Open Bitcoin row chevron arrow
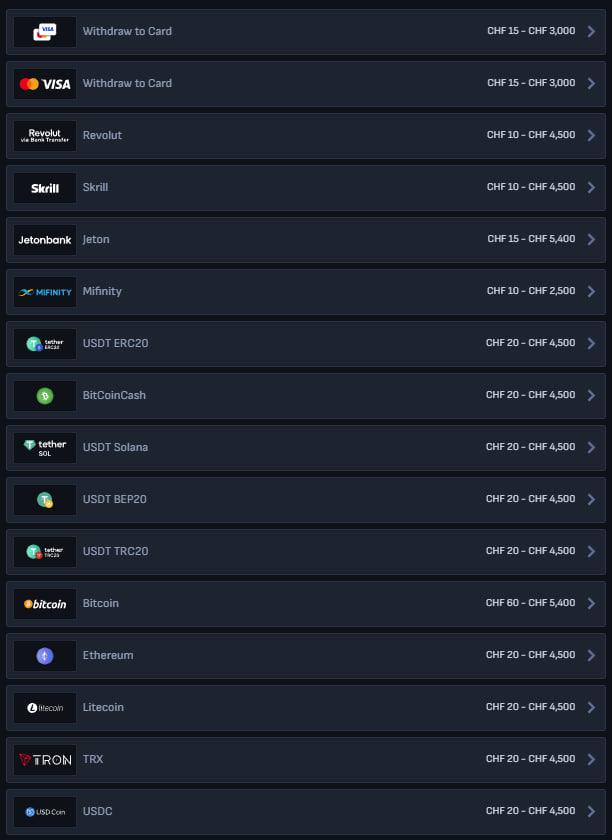The height and width of the screenshot is (840, 612). [x=591, y=603]
